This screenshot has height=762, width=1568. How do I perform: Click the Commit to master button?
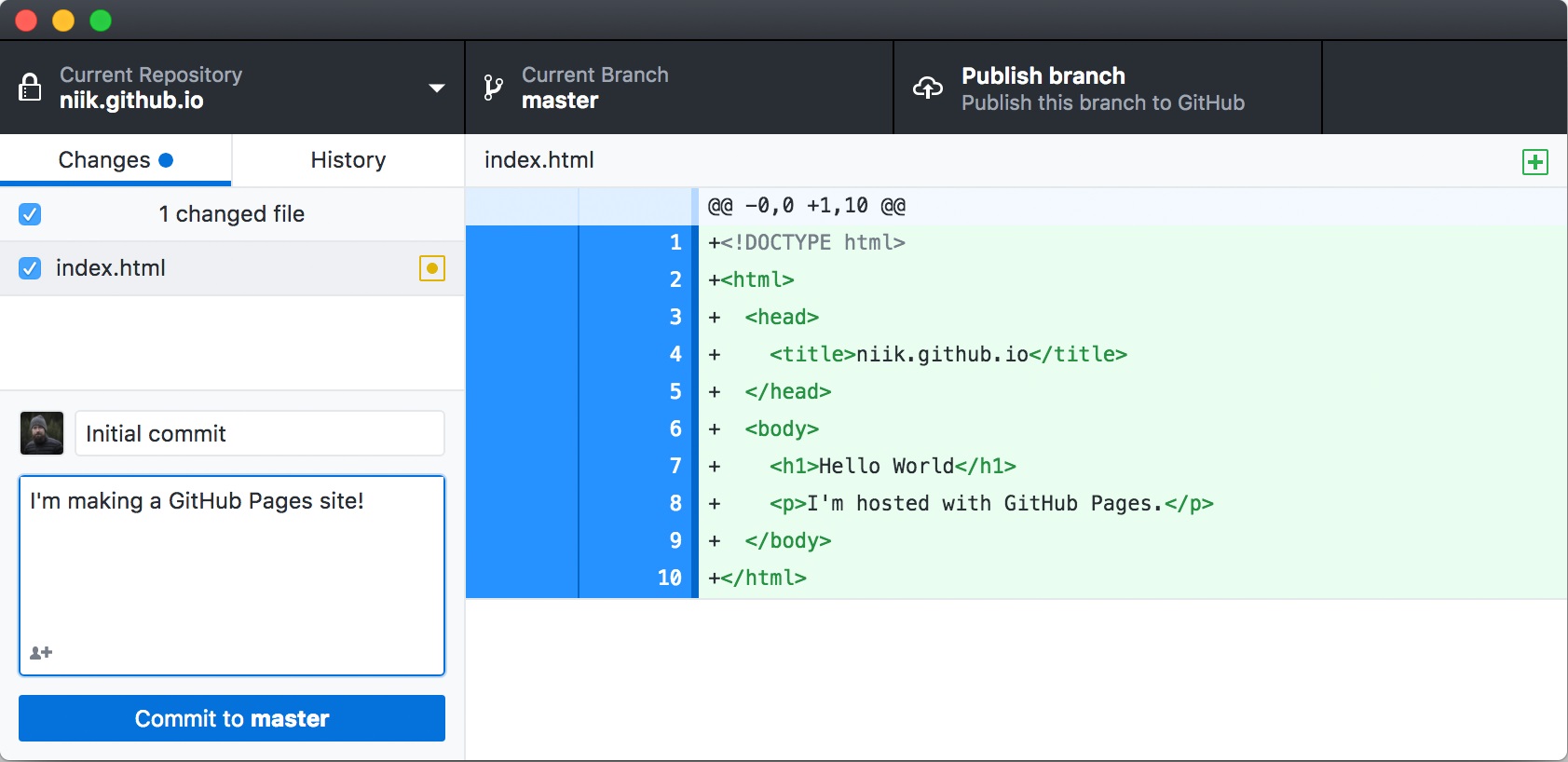click(232, 718)
